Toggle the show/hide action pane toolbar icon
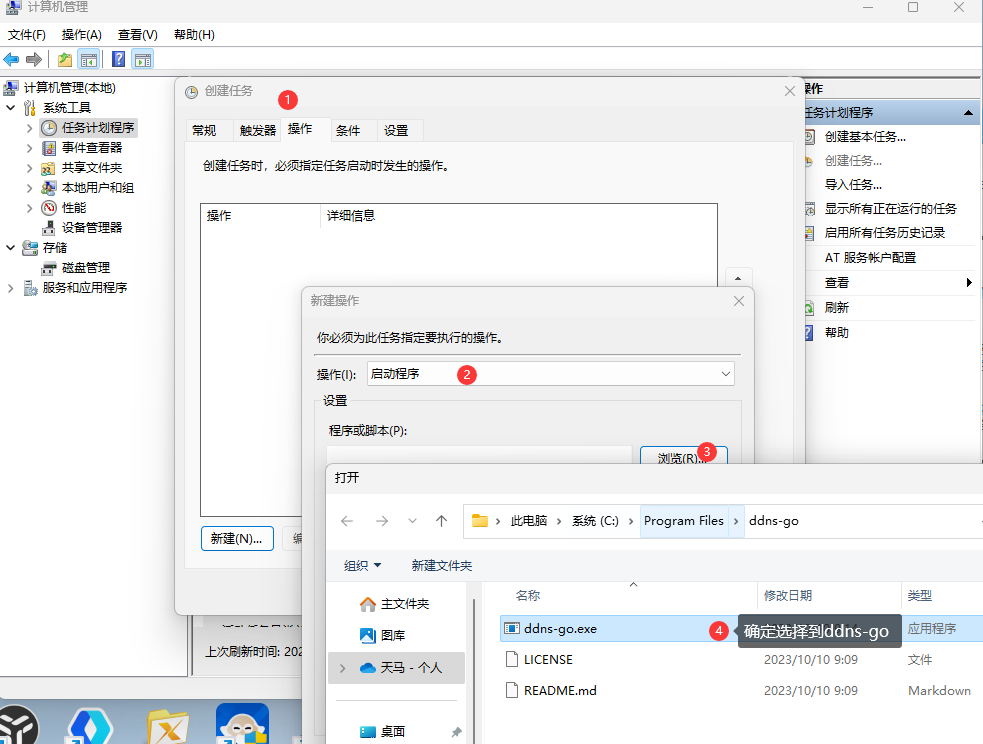This screenshot has width=983, height=744. (x=143, y=60)
